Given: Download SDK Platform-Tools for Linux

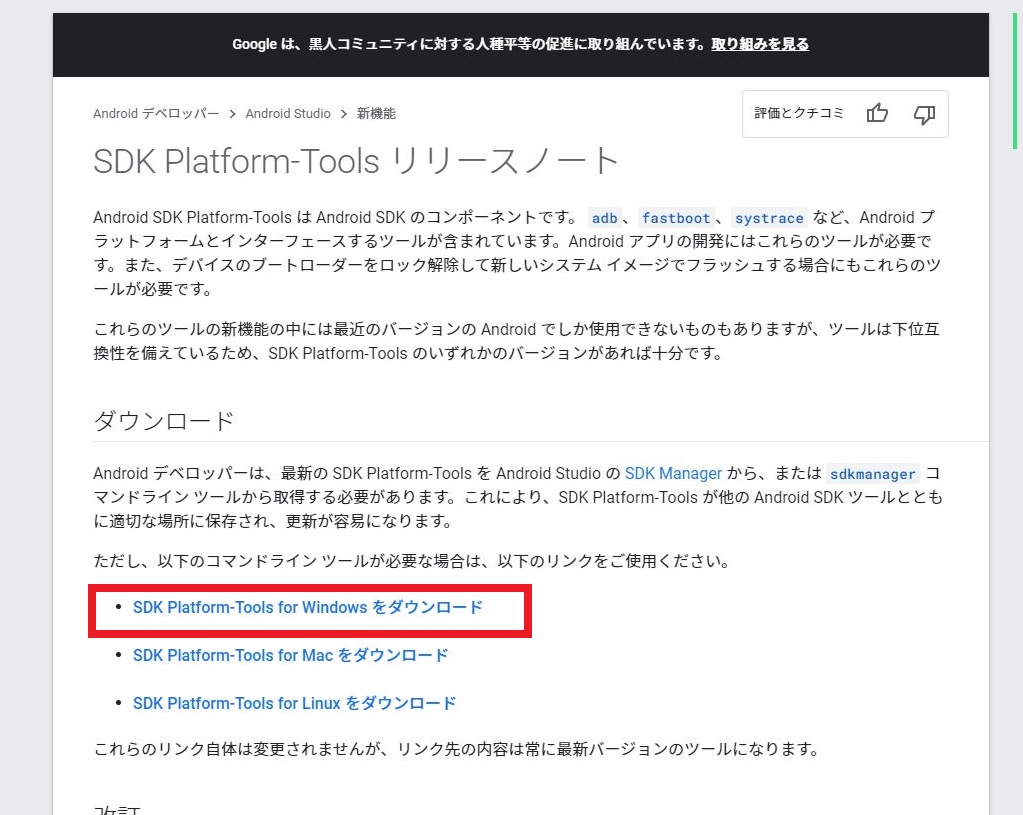Looking at the screenshot, I should tap(294, 703).
